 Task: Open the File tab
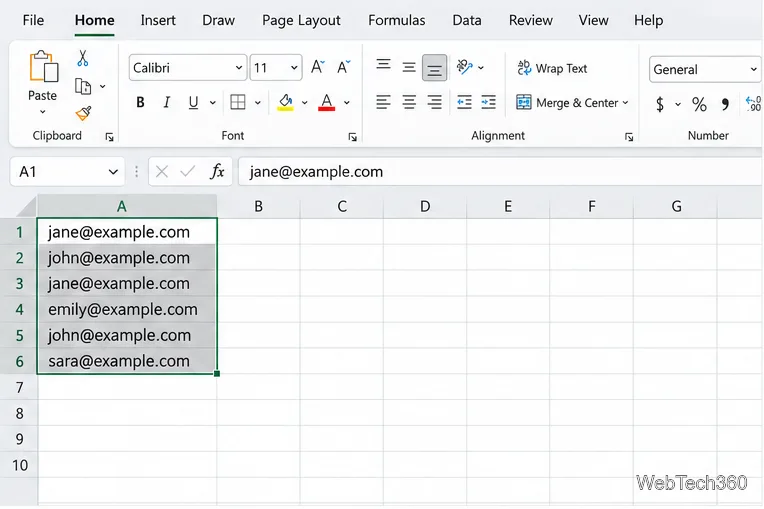[33, 20]
